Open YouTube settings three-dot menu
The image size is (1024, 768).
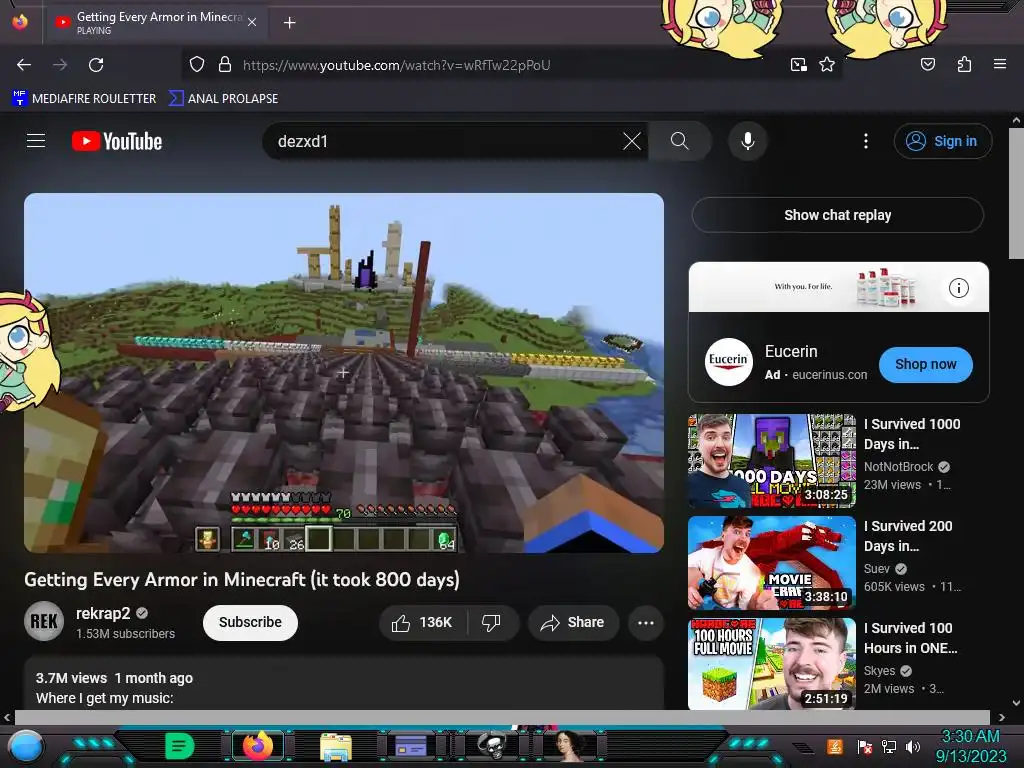pos(866,141)
